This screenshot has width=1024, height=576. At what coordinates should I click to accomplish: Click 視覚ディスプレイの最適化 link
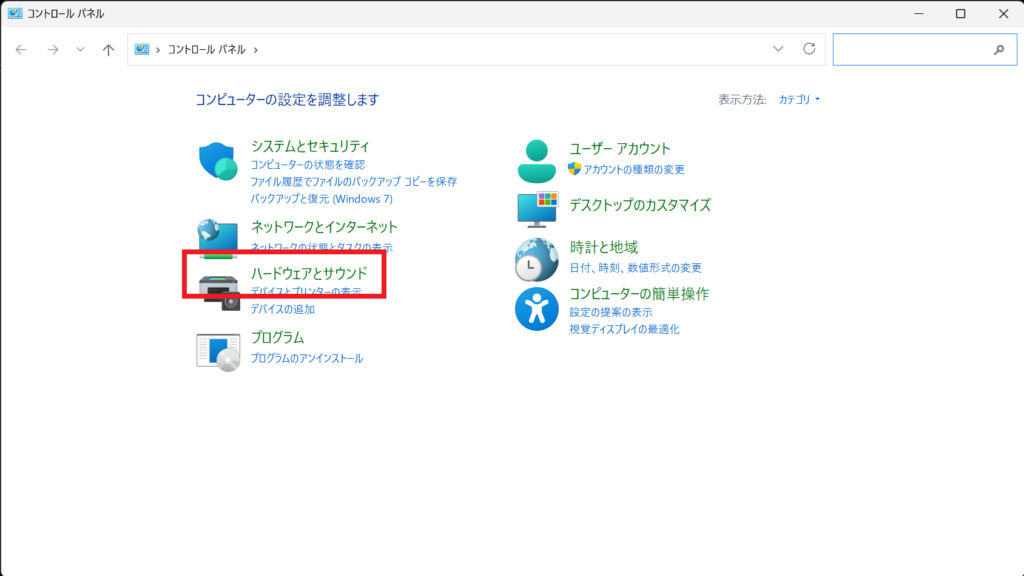click(624, 329)
